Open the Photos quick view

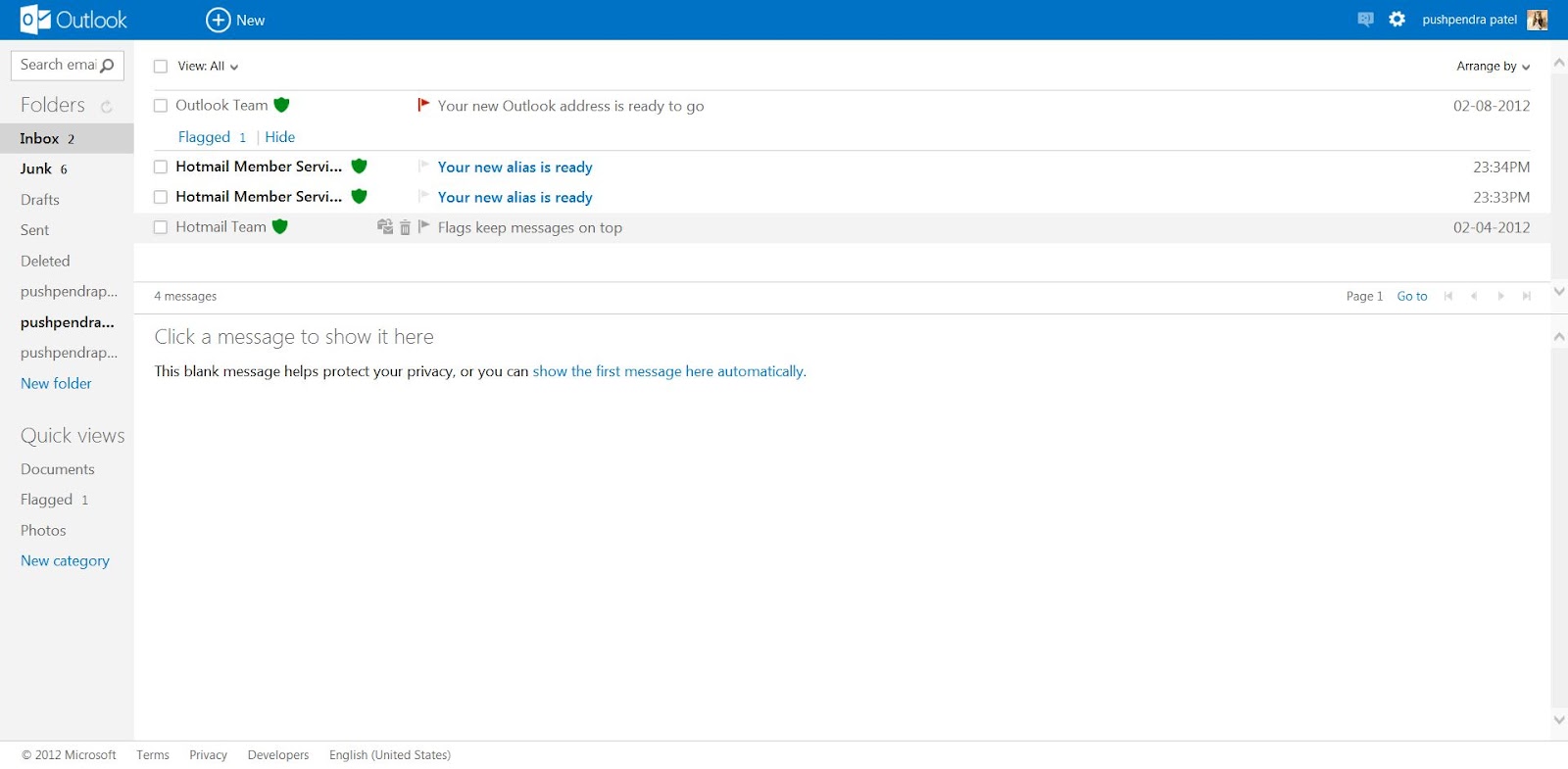(x=43, y=531)
